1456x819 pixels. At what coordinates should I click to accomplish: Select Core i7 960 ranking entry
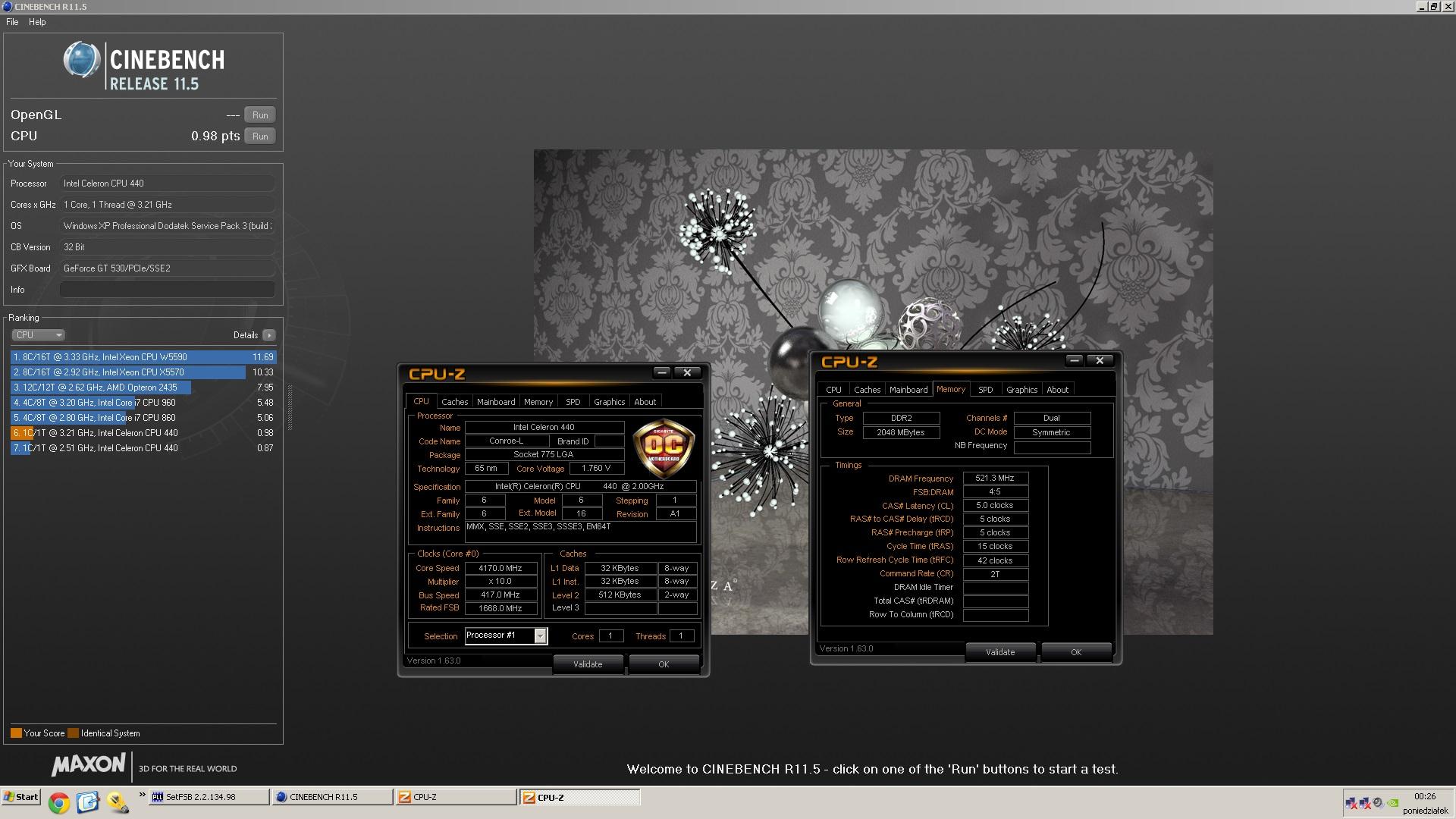[x=143, y=403]
